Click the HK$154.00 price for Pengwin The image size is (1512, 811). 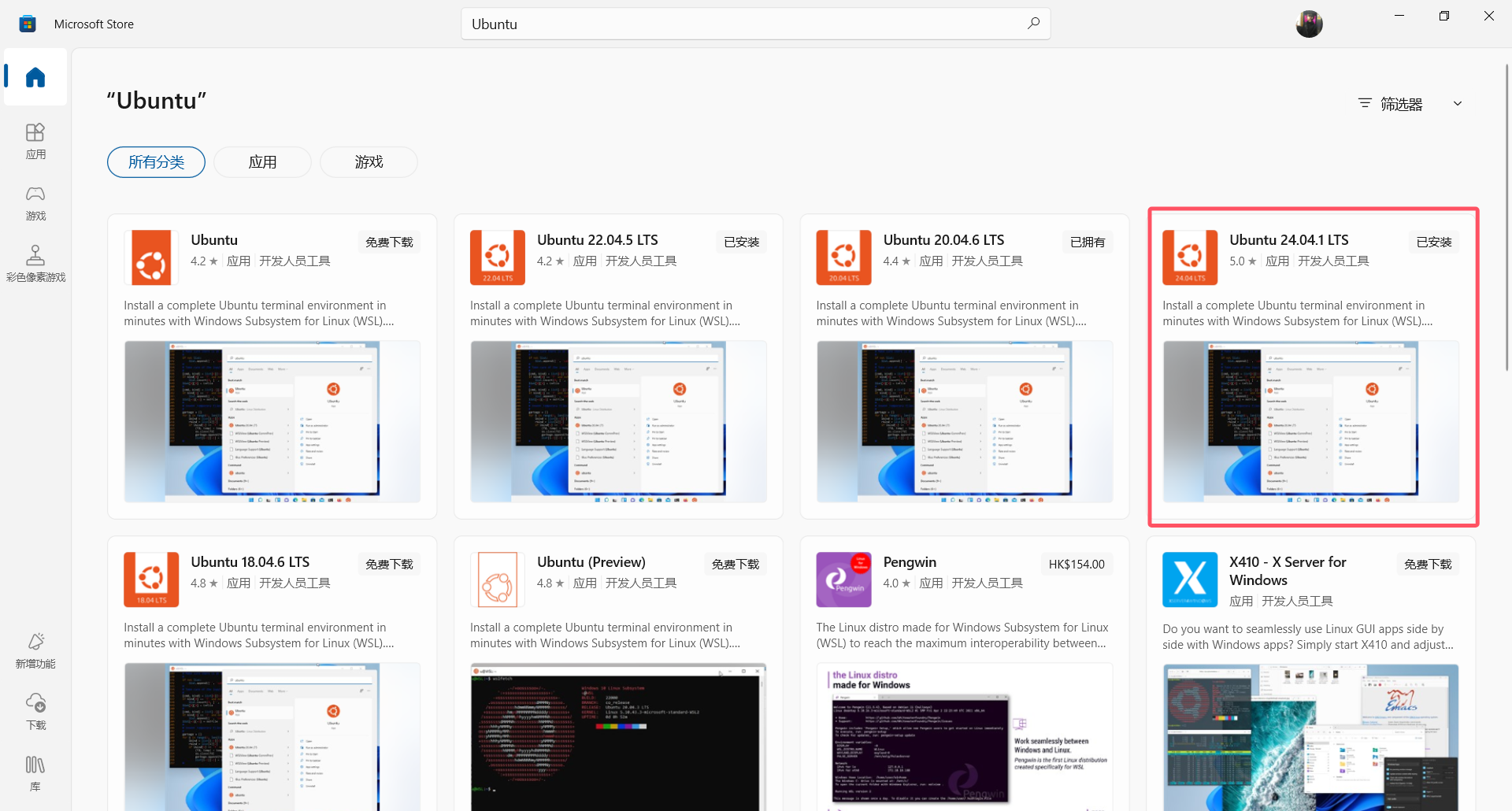pos(1077,564)
